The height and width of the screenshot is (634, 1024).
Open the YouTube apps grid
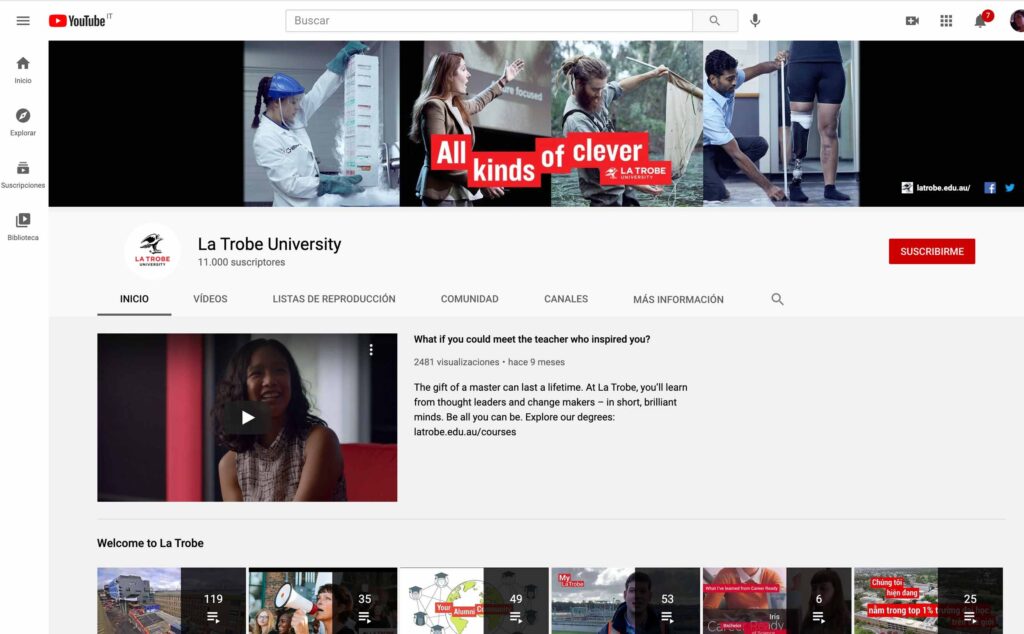(x=946, y=21)
